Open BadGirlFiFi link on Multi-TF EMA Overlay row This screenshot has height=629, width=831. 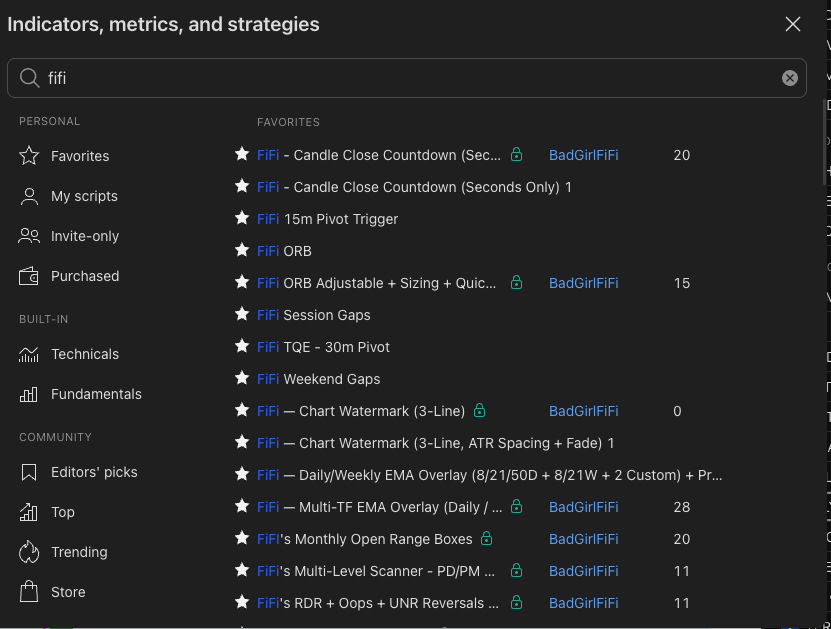point(584,507)
